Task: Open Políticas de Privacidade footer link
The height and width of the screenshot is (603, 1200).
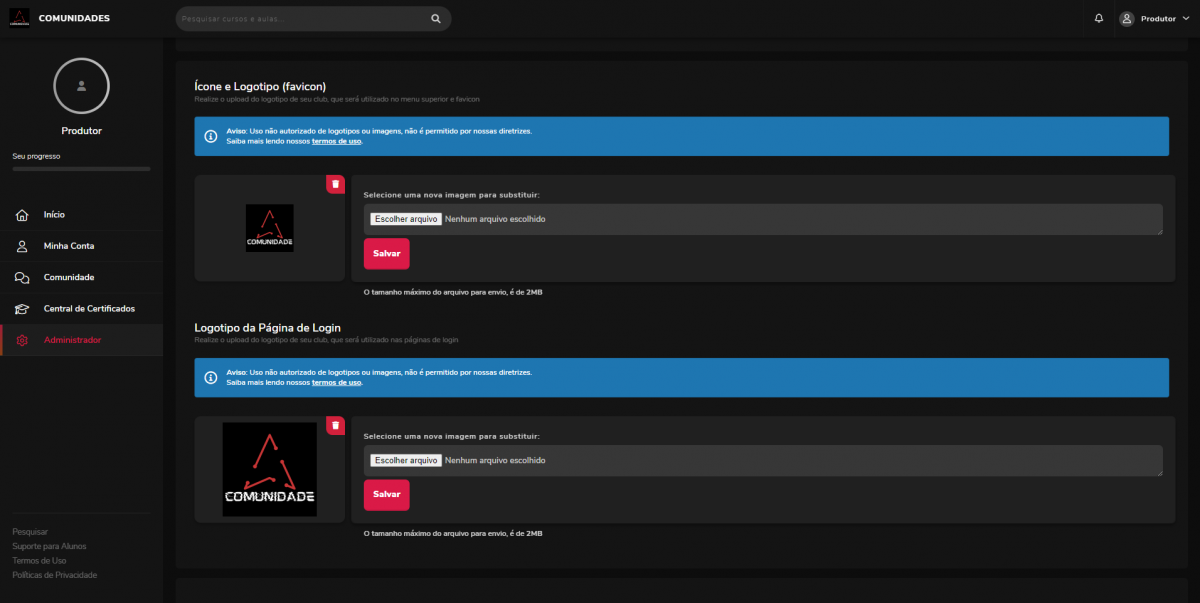Action: pos(54,575)
